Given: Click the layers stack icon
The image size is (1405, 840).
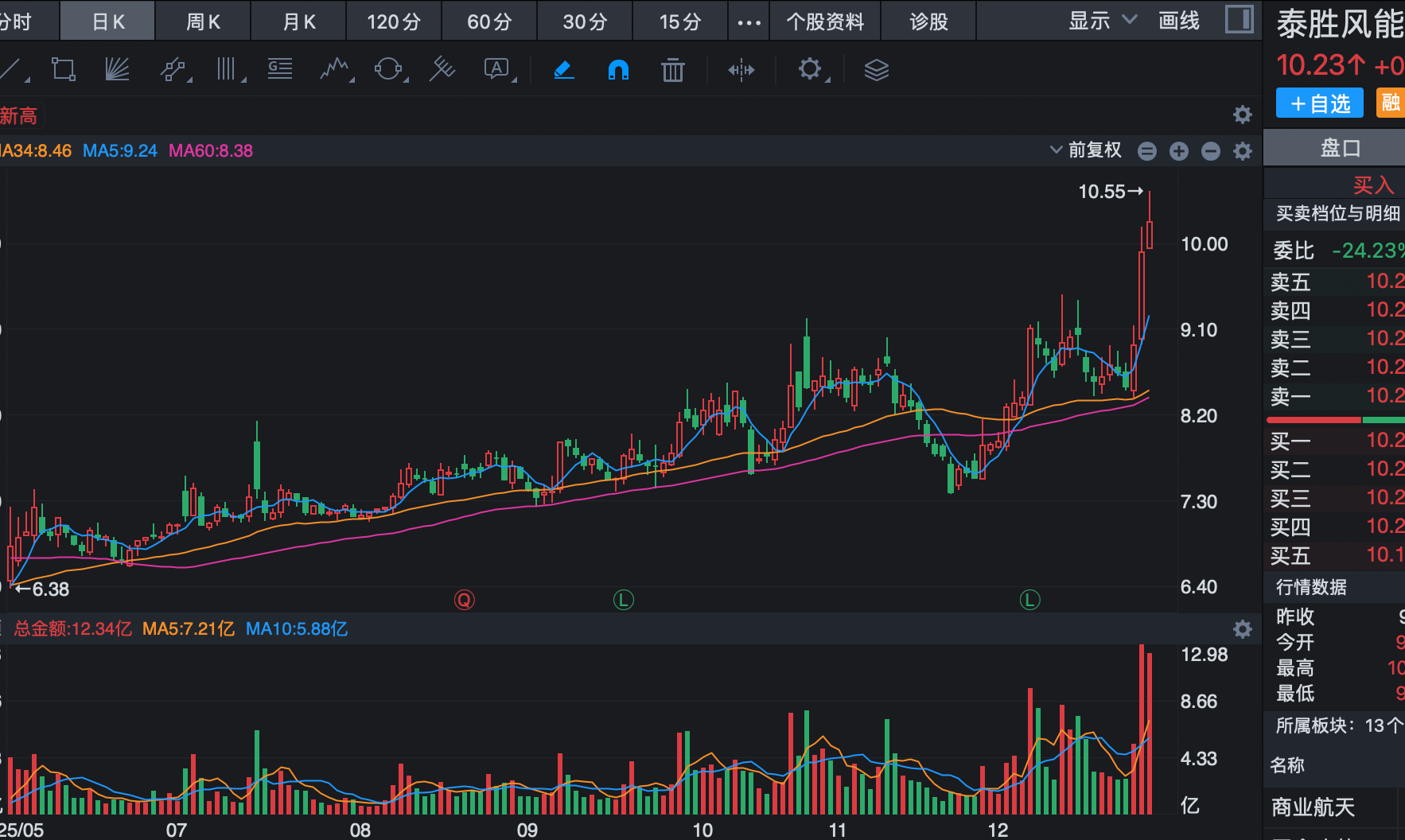Looking at the screenshot, I should click(x=876, y=70).
